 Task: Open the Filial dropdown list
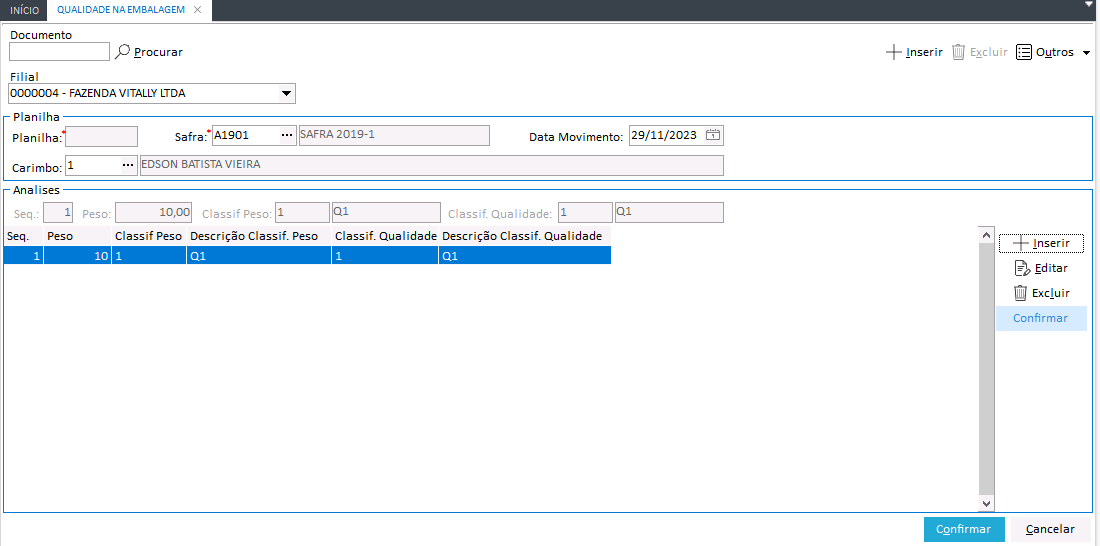(286, 93)
